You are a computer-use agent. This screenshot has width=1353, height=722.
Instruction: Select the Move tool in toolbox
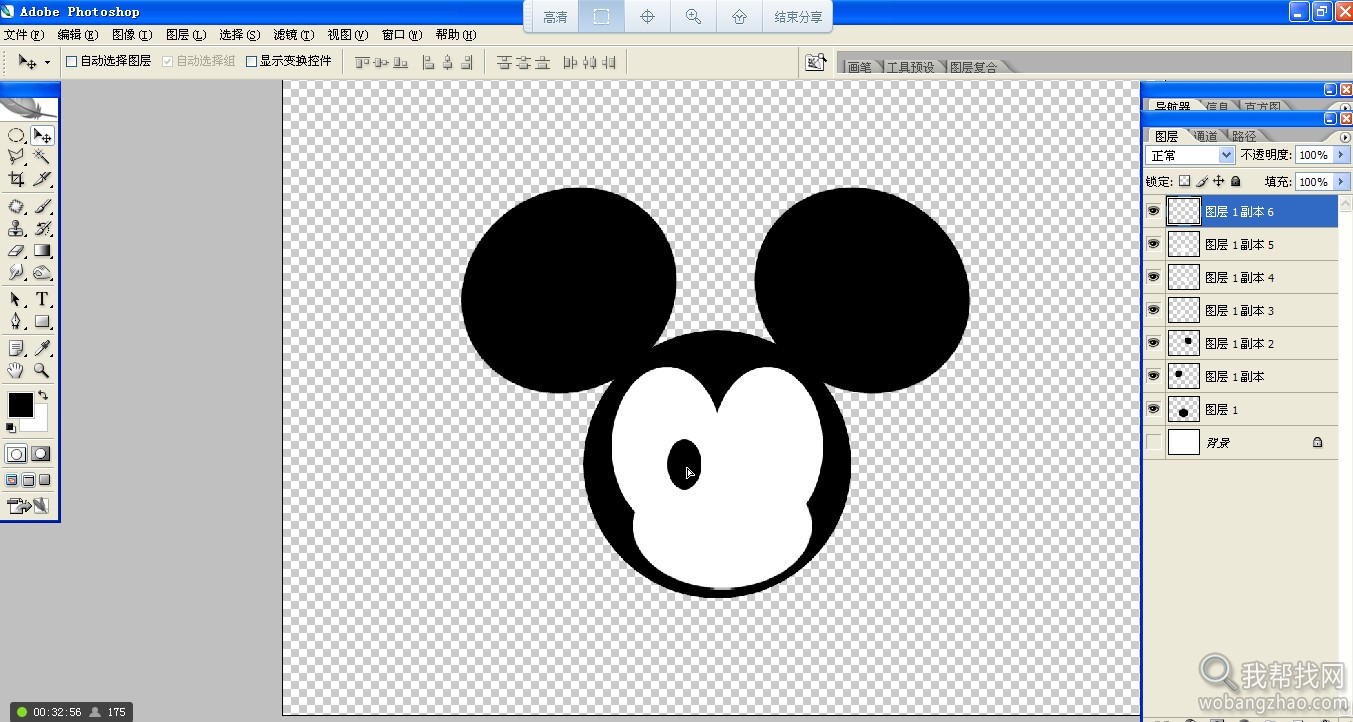coord(42,135)
